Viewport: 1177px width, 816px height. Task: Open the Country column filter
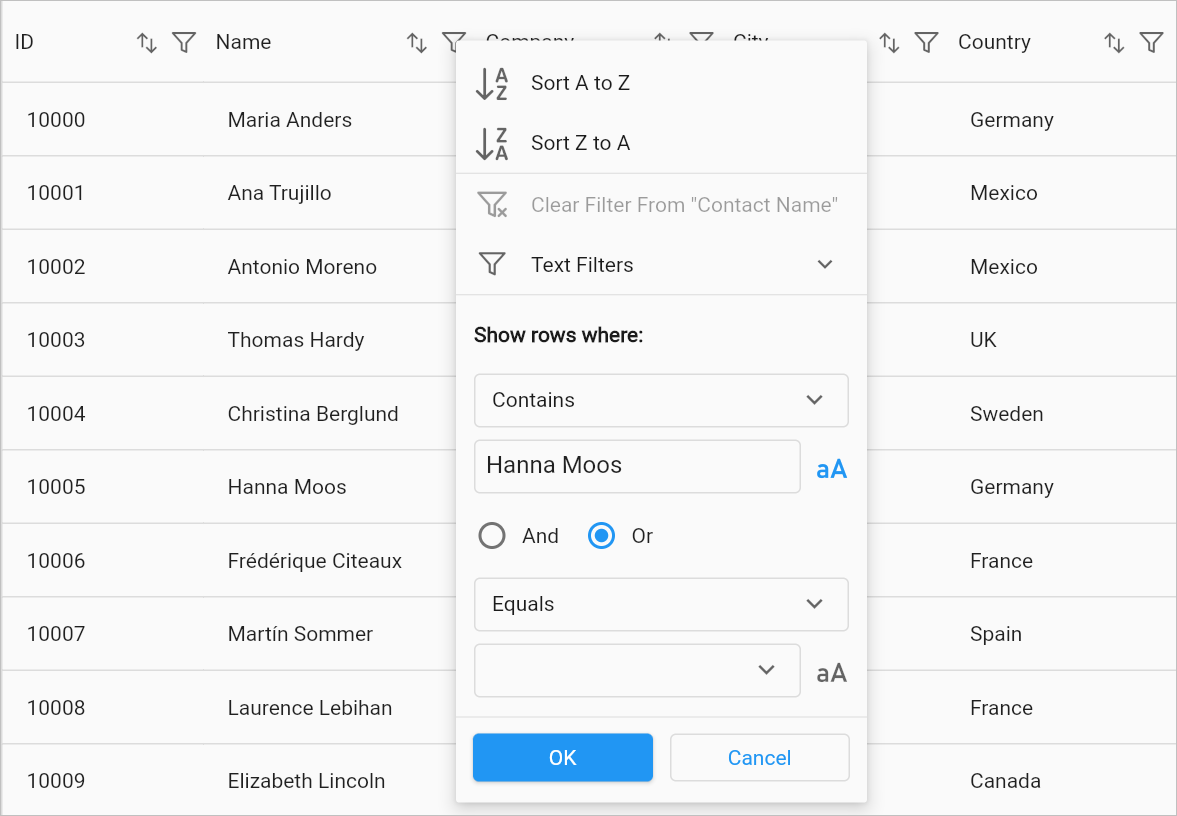coord(1151,43)
